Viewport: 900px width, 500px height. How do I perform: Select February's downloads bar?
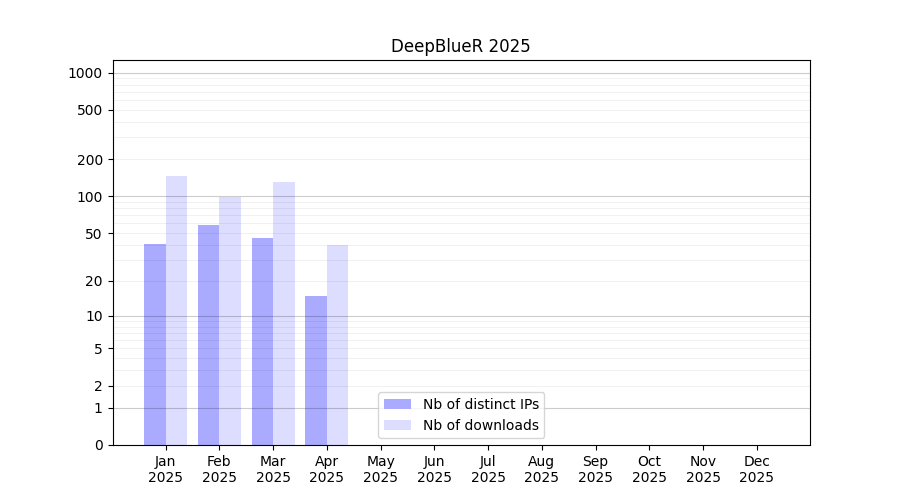tap(230, 320)
